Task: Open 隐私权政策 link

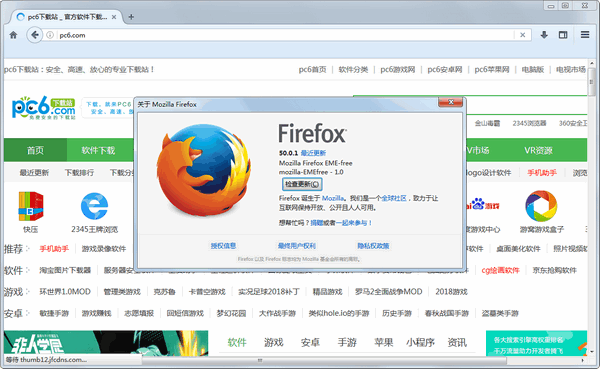Action: [373, 246]
